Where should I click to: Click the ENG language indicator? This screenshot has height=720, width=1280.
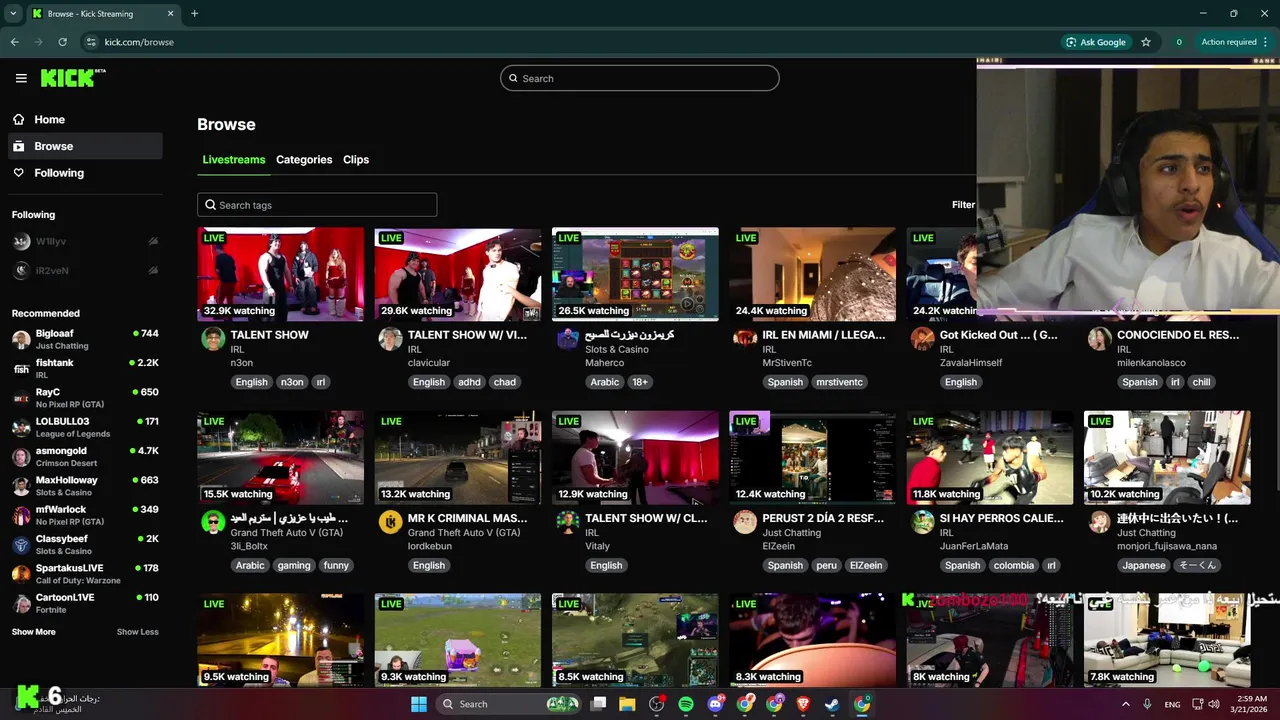(1172, 704)
